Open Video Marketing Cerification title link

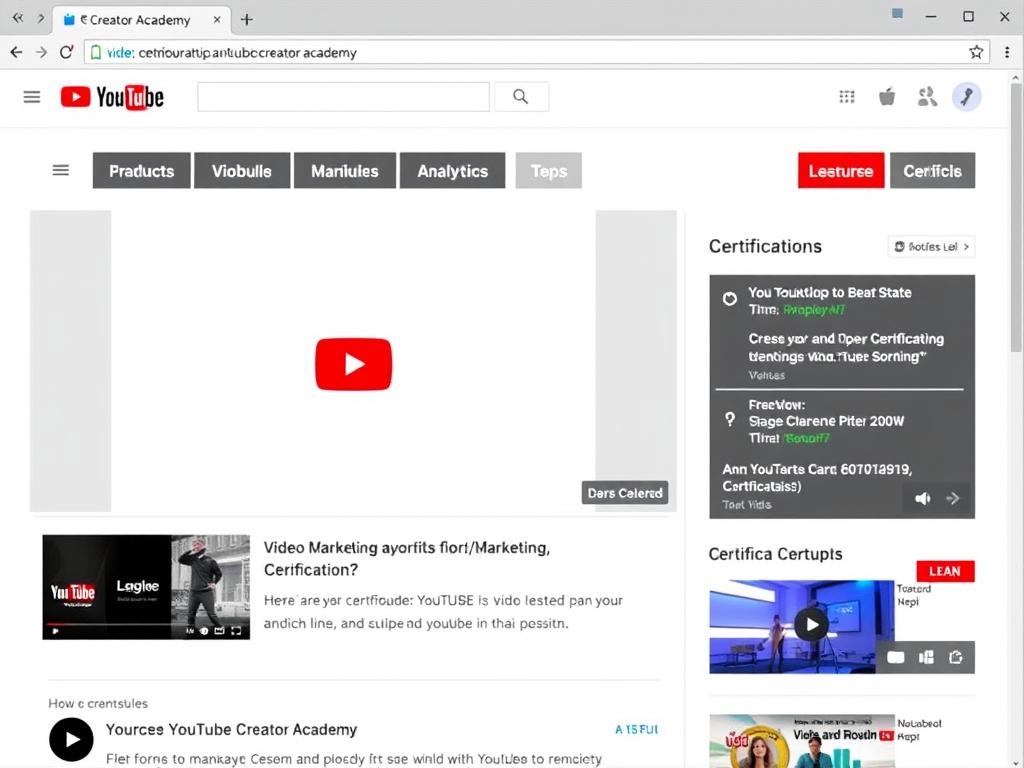tap(406, 558)
